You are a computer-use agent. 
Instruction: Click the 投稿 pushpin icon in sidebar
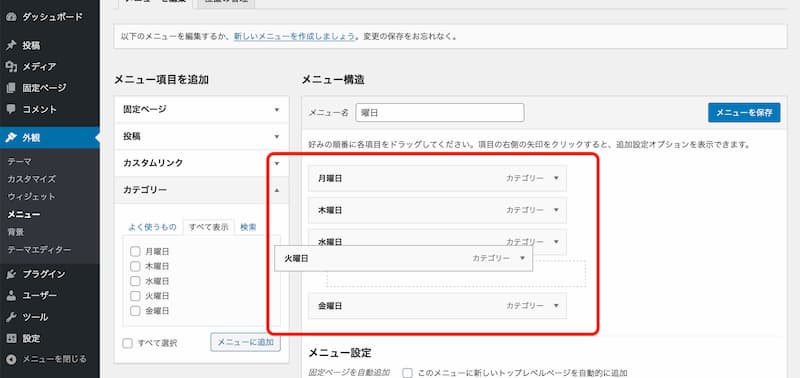click(11, 45)
